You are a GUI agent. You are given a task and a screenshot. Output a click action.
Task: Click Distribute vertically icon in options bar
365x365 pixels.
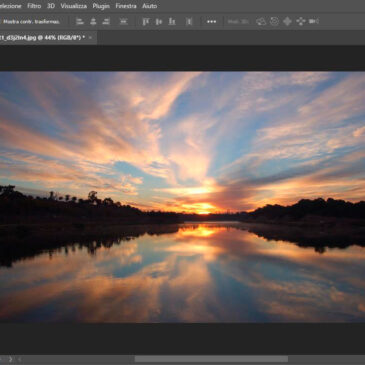coord(123,22)
